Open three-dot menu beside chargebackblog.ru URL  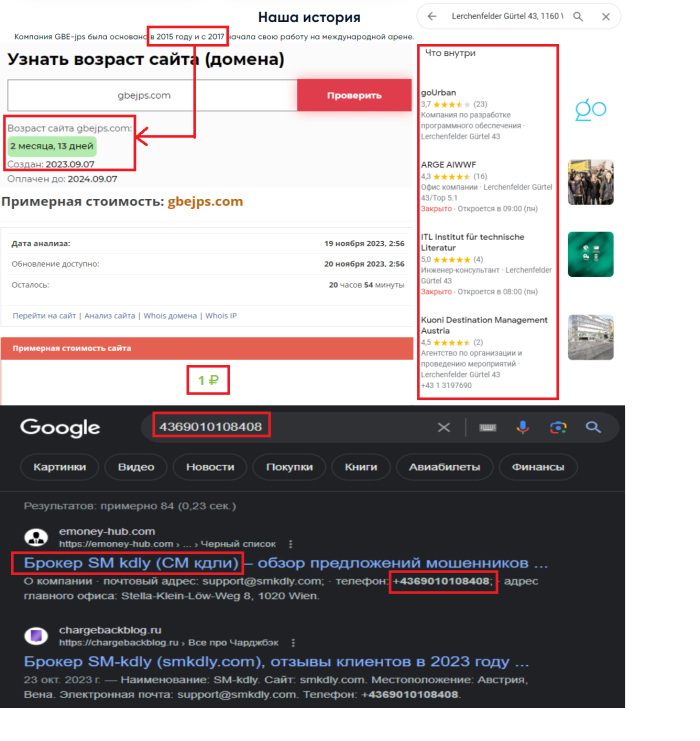[293, 643]
